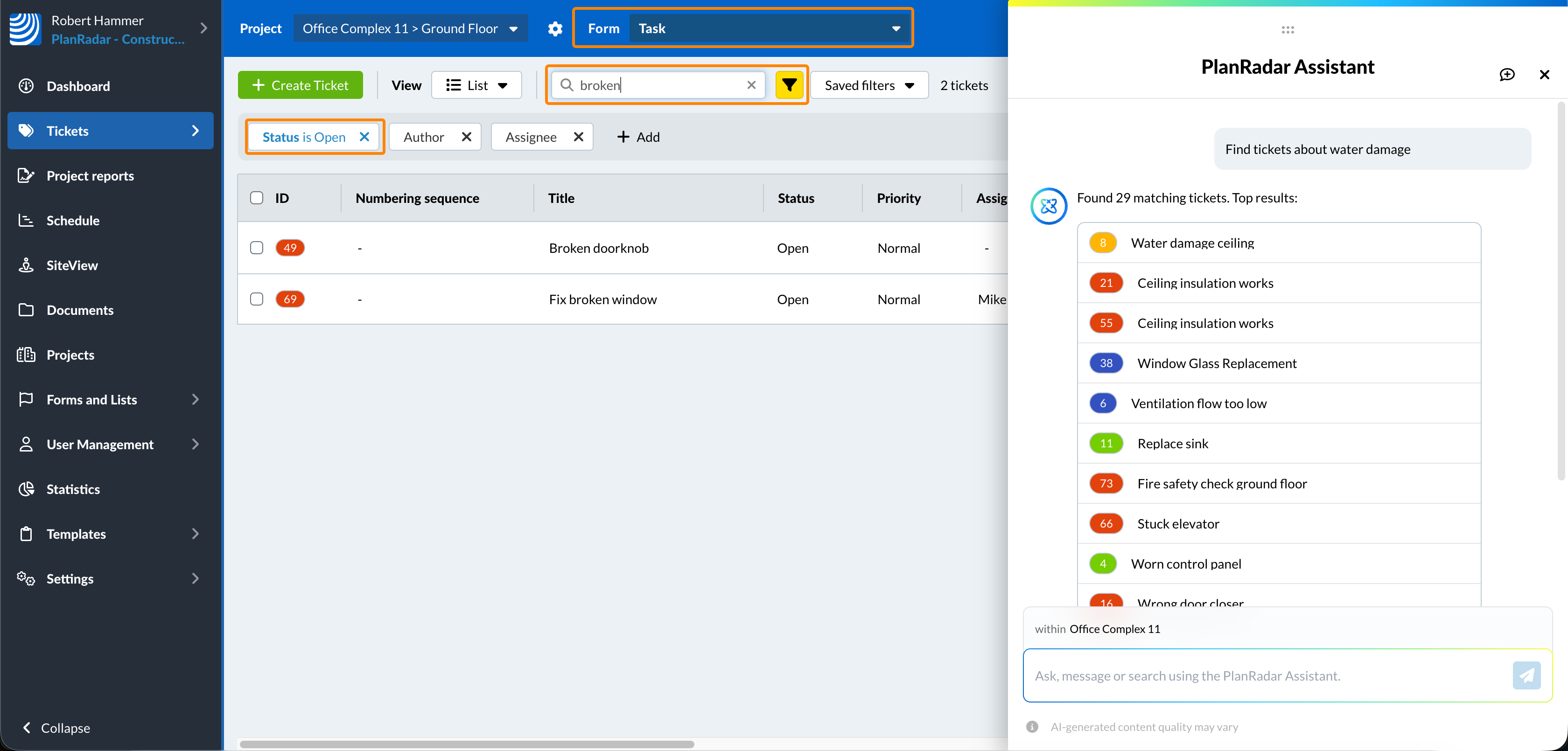Select checkbox for ticket 69
1568x751 pixels.
click(256, 299)
